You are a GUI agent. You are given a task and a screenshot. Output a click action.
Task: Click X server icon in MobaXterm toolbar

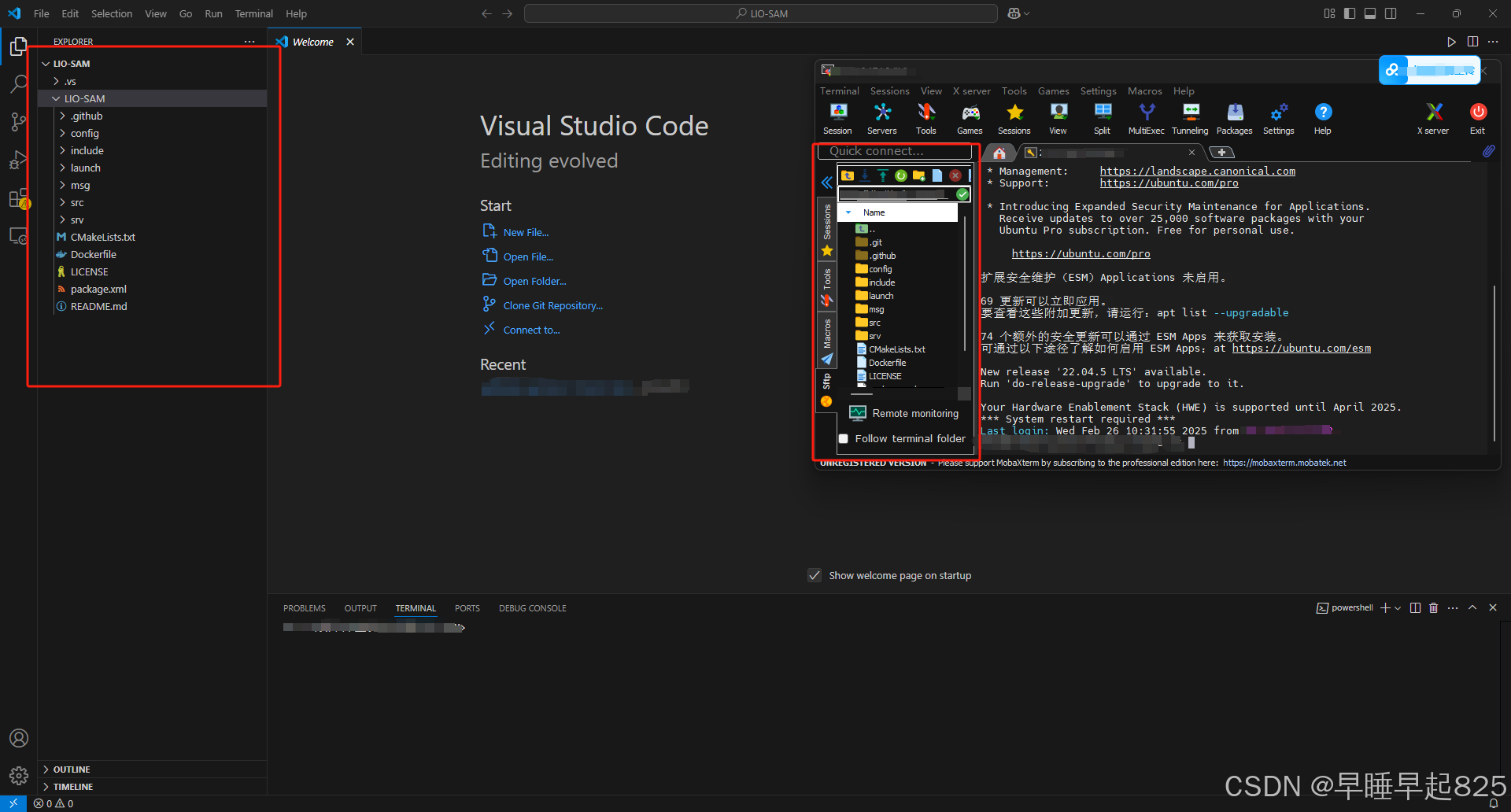pos(1434,119)
